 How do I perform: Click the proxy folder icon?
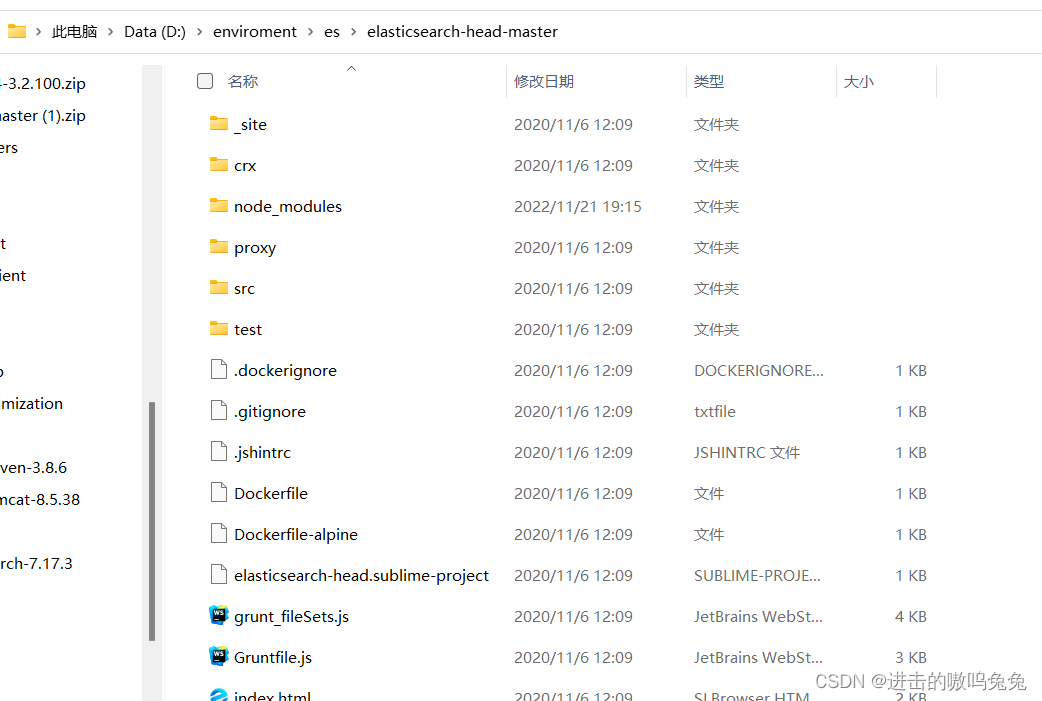[219, 247]
